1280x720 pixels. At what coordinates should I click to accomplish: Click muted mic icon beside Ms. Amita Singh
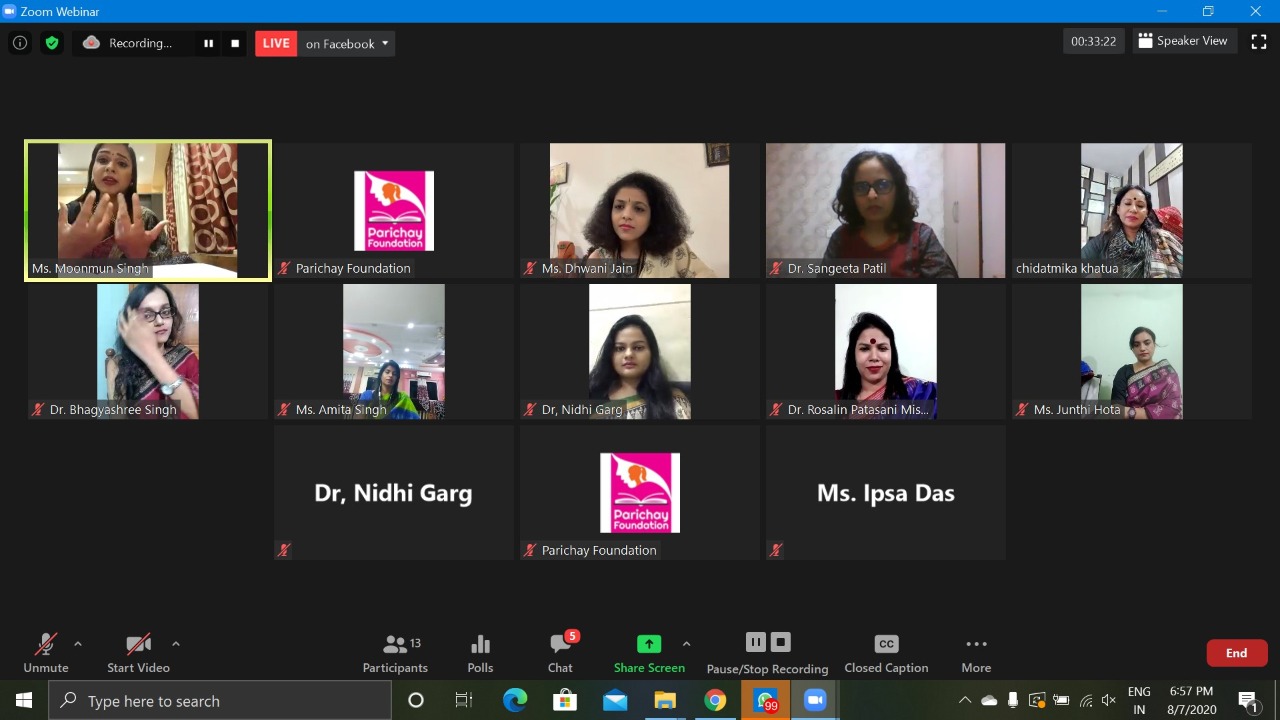284,409
